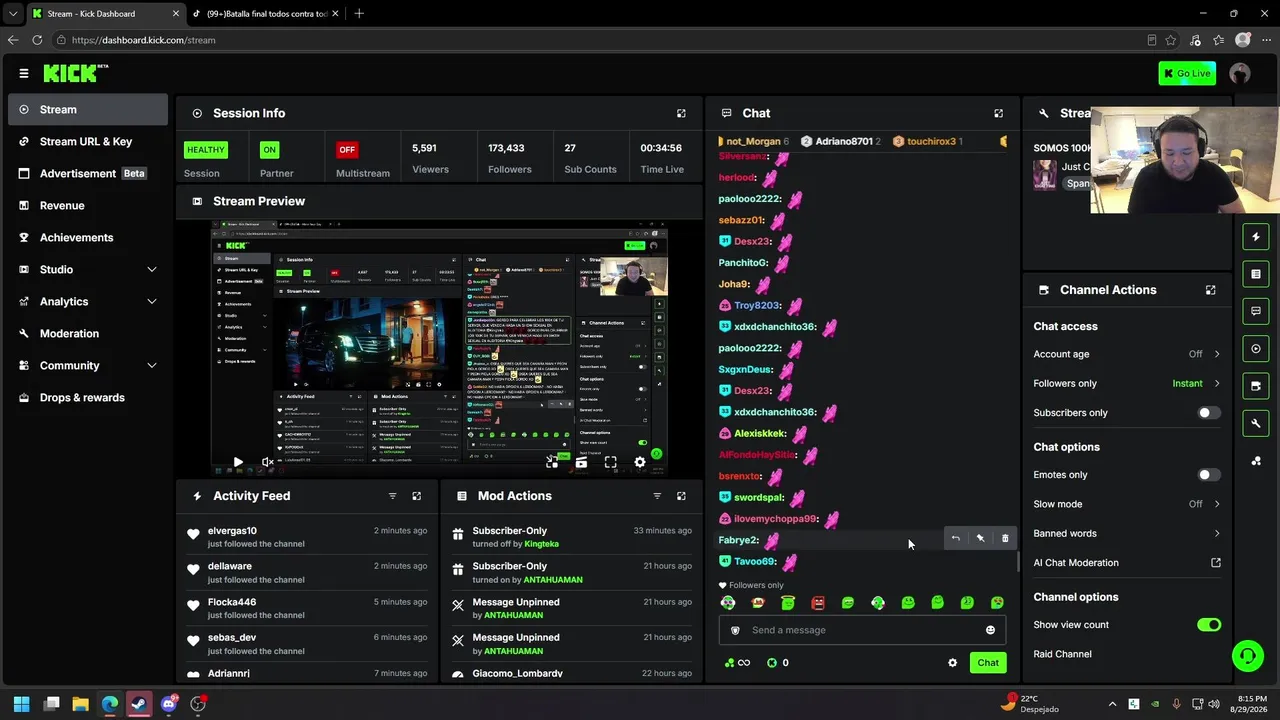1280x720 pixels.
Task: Open the Account age setting
Action: point(1127,354)
